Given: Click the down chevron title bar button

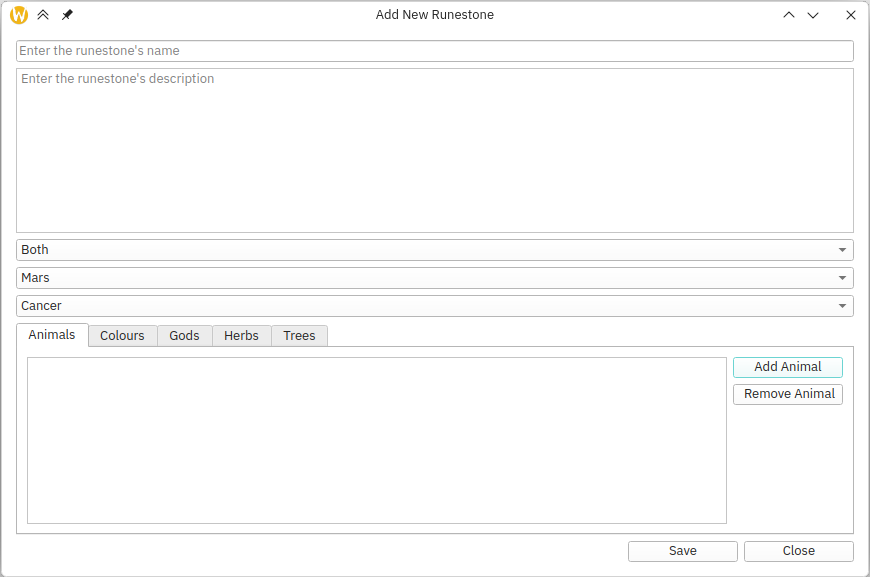Looking at the screenshot, I should click(813, 15).
